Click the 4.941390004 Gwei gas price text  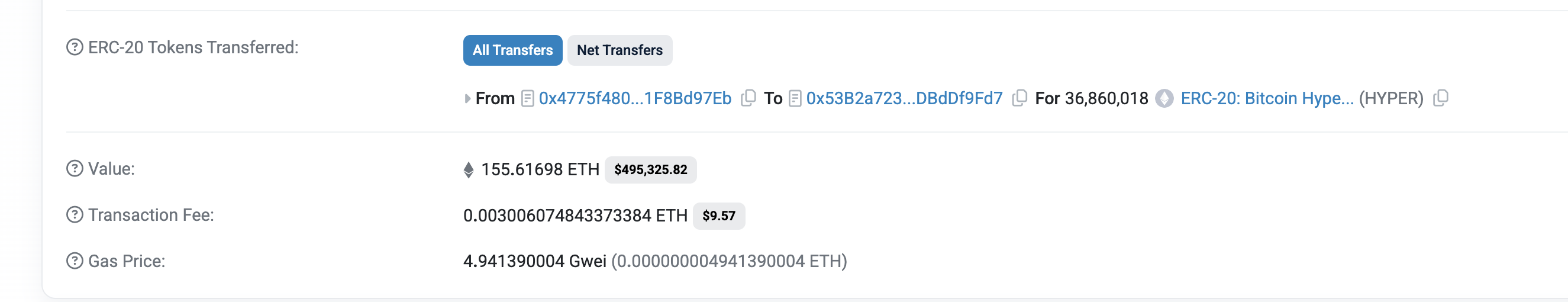pyautogui.click(x=534, y=262)
